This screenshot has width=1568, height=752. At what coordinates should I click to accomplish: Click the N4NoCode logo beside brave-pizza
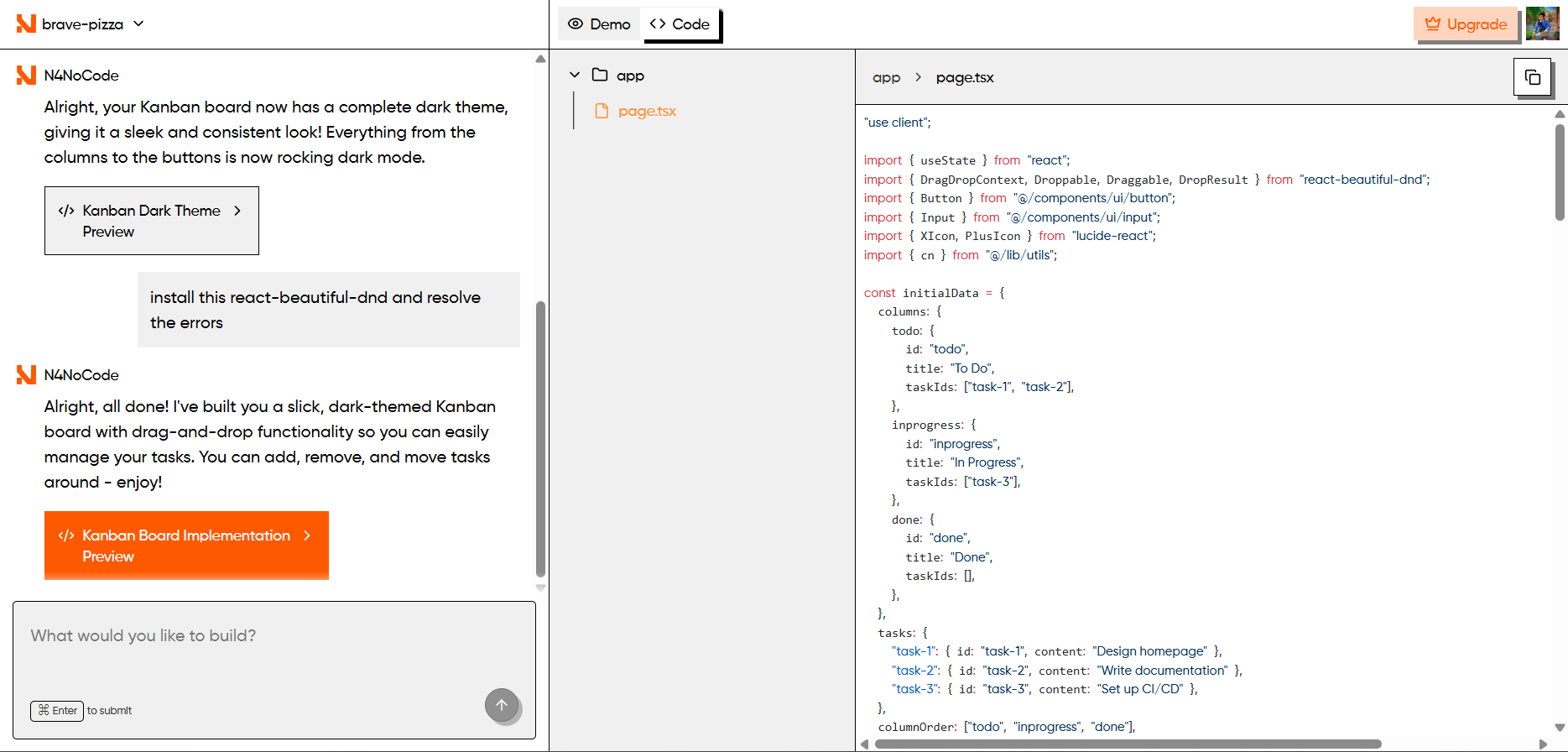click(26, 23)
